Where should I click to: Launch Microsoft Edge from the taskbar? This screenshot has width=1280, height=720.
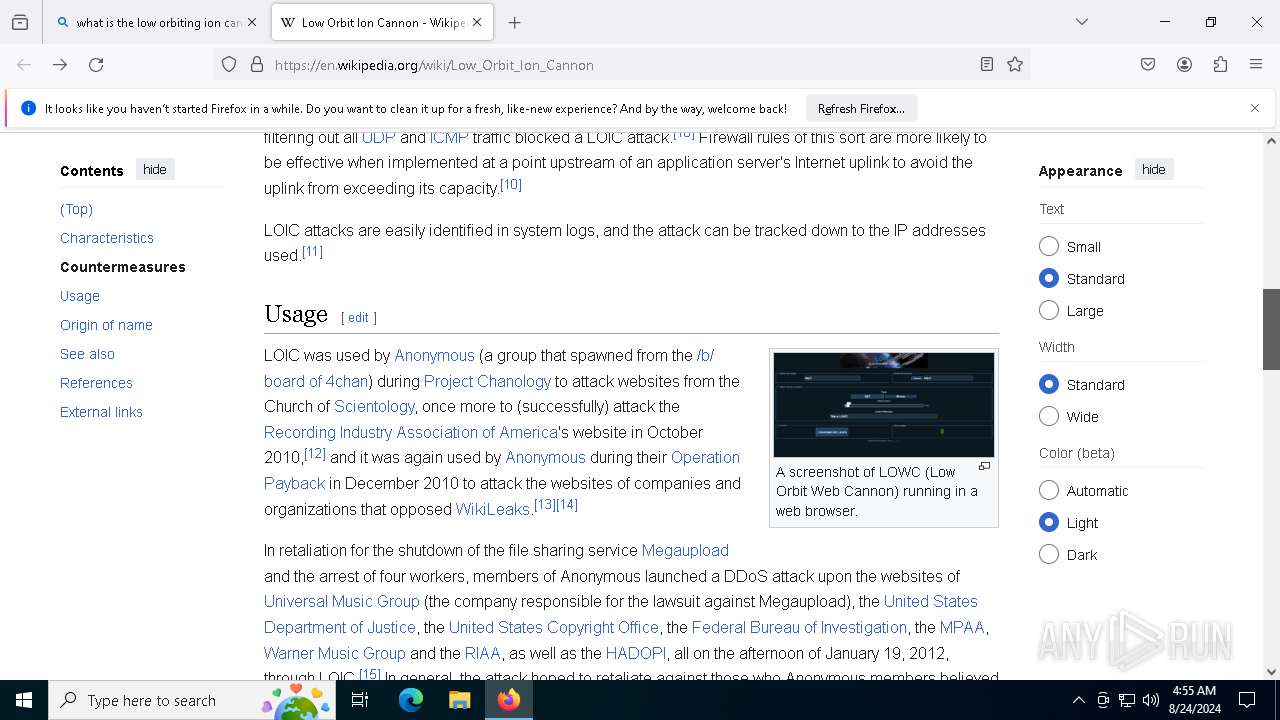[x=411, y=700]
